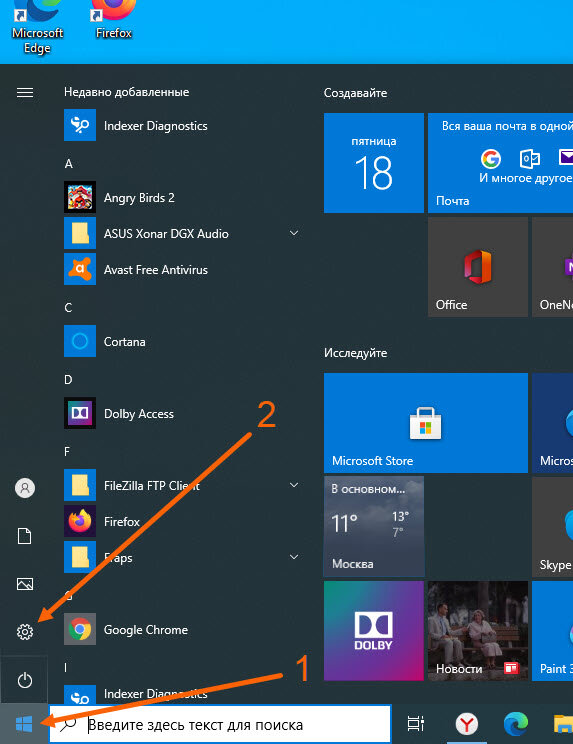The image size is (573, 744).
Task: Click the search magnifier icon in taskbar
Action: click(69, 724)
